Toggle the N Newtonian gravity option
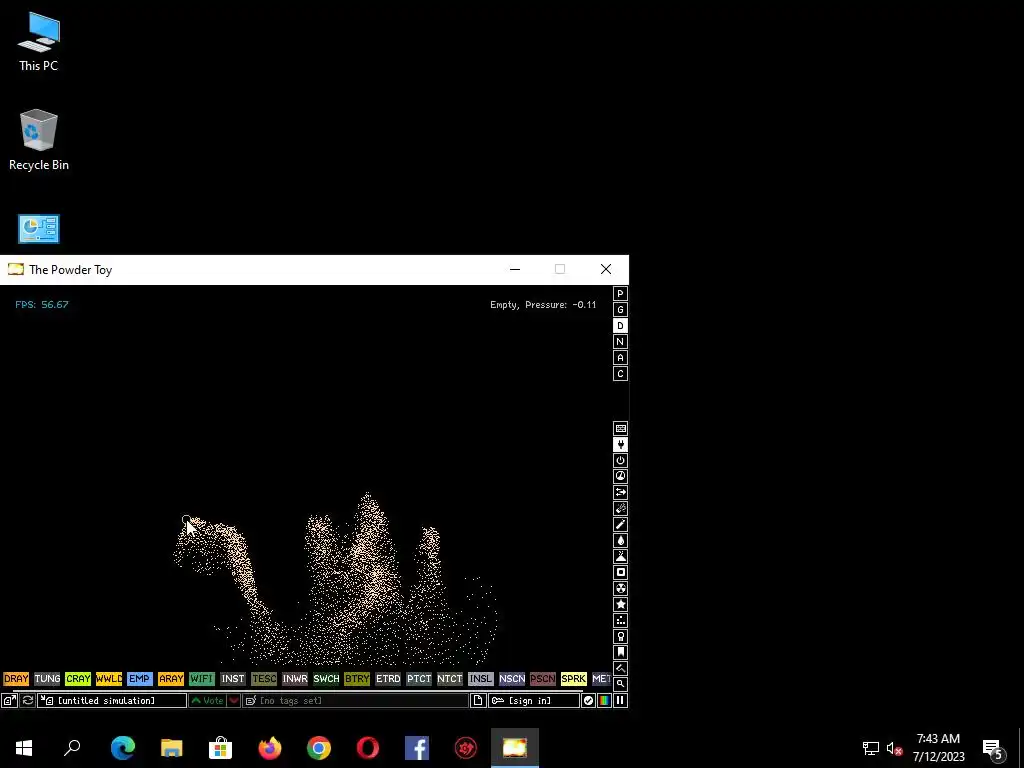Image resolution: width=1024 pixels, height=768 pixels. click(x=620, y=342)
